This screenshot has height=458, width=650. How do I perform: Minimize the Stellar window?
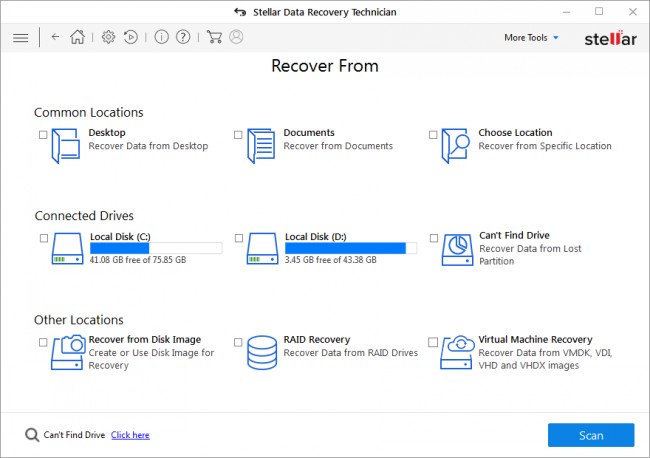(x=566, y=12)
